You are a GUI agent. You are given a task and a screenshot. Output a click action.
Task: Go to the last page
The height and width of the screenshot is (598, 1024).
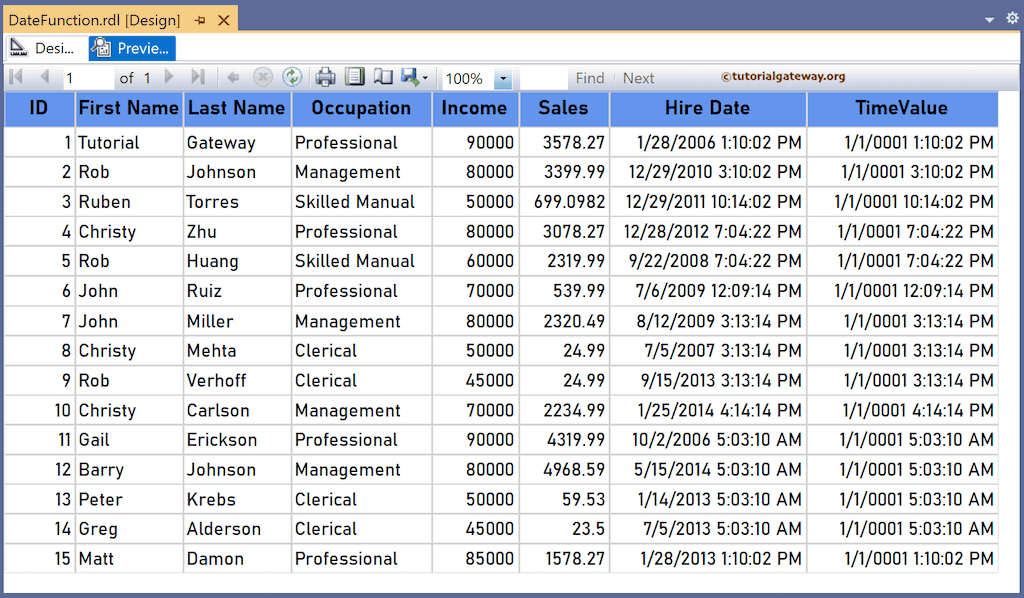(x=196, y=77)
